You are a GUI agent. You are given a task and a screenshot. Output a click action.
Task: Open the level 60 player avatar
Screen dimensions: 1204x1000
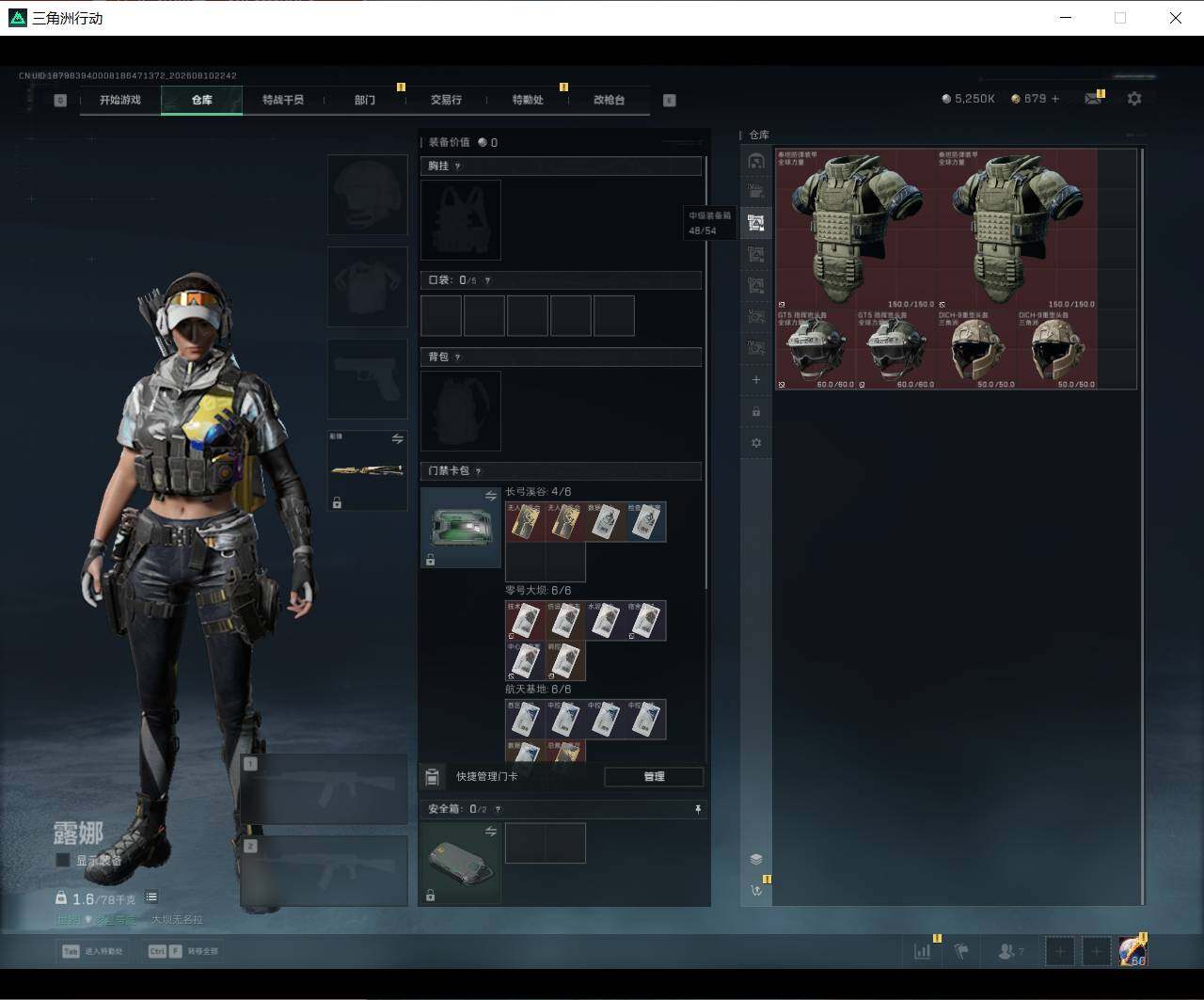coord(1133,951)
